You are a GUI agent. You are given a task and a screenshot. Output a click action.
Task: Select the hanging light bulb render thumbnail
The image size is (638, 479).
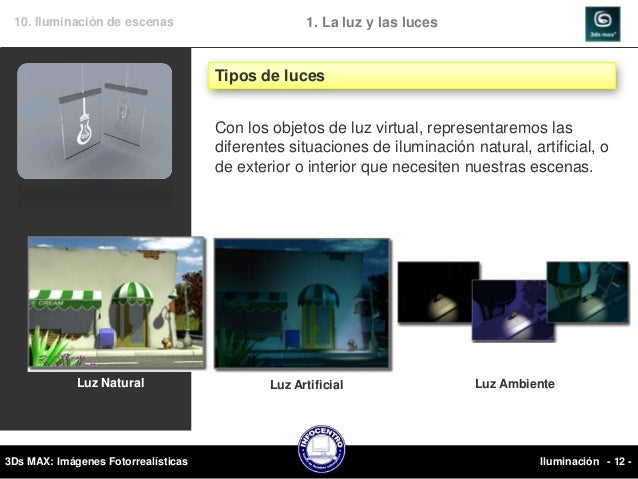[94, 121]
